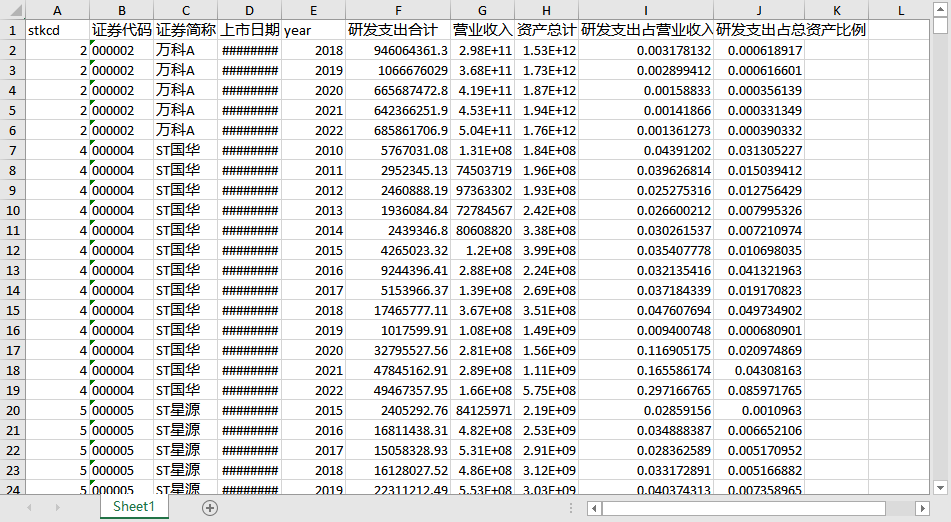This screenshot has width=951, height=522.
Task: Select ST星源 cell in row 20
Action: point(186,410)
